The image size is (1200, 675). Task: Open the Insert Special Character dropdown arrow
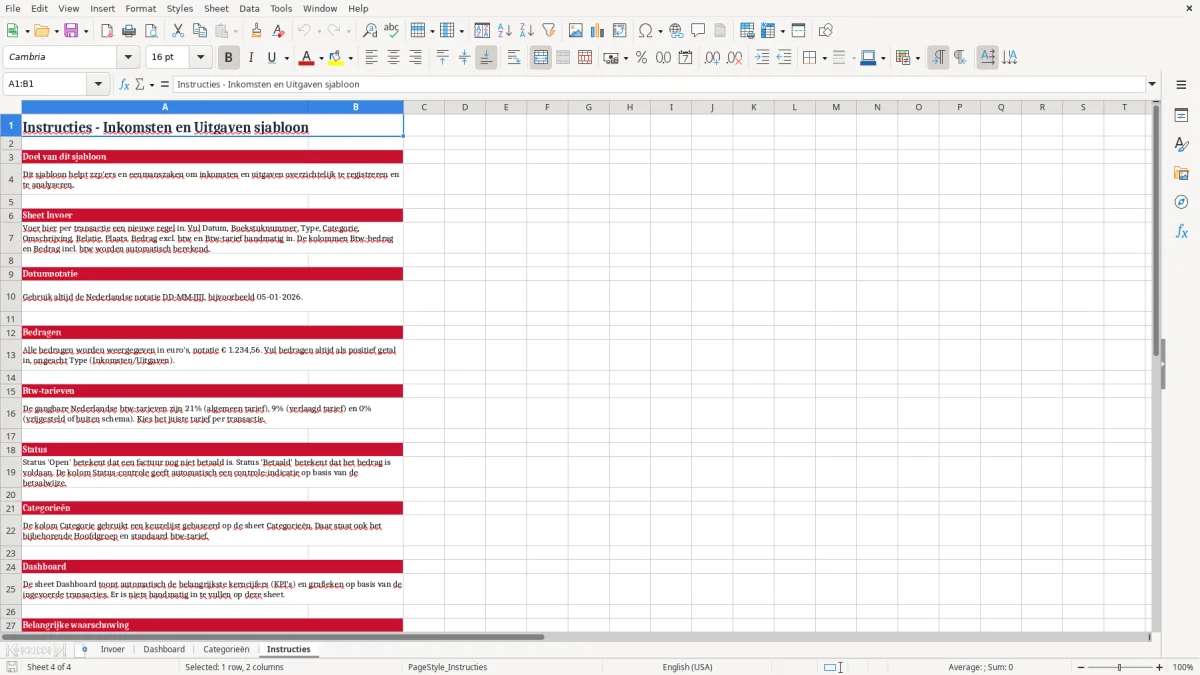pyautogui.click(x=661, y=31)
